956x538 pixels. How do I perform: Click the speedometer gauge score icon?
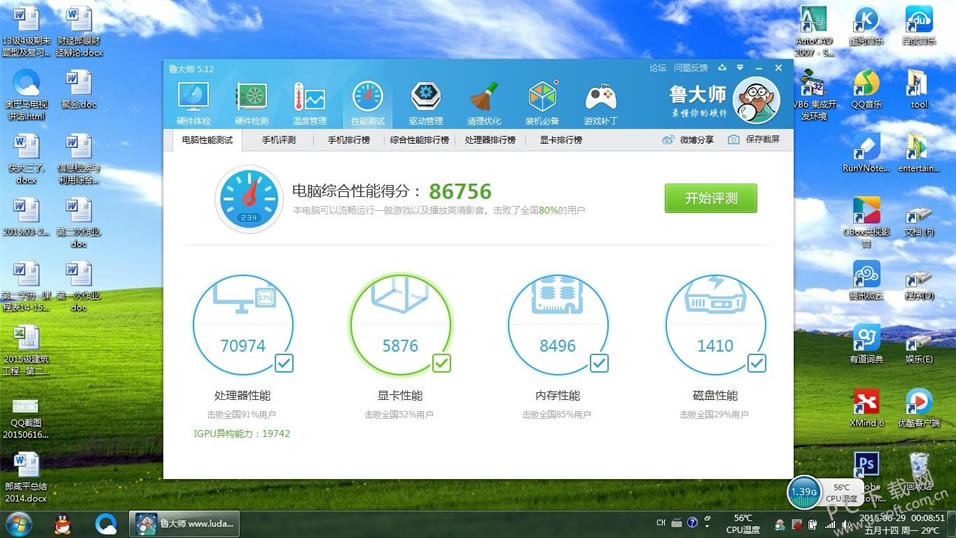249,199
